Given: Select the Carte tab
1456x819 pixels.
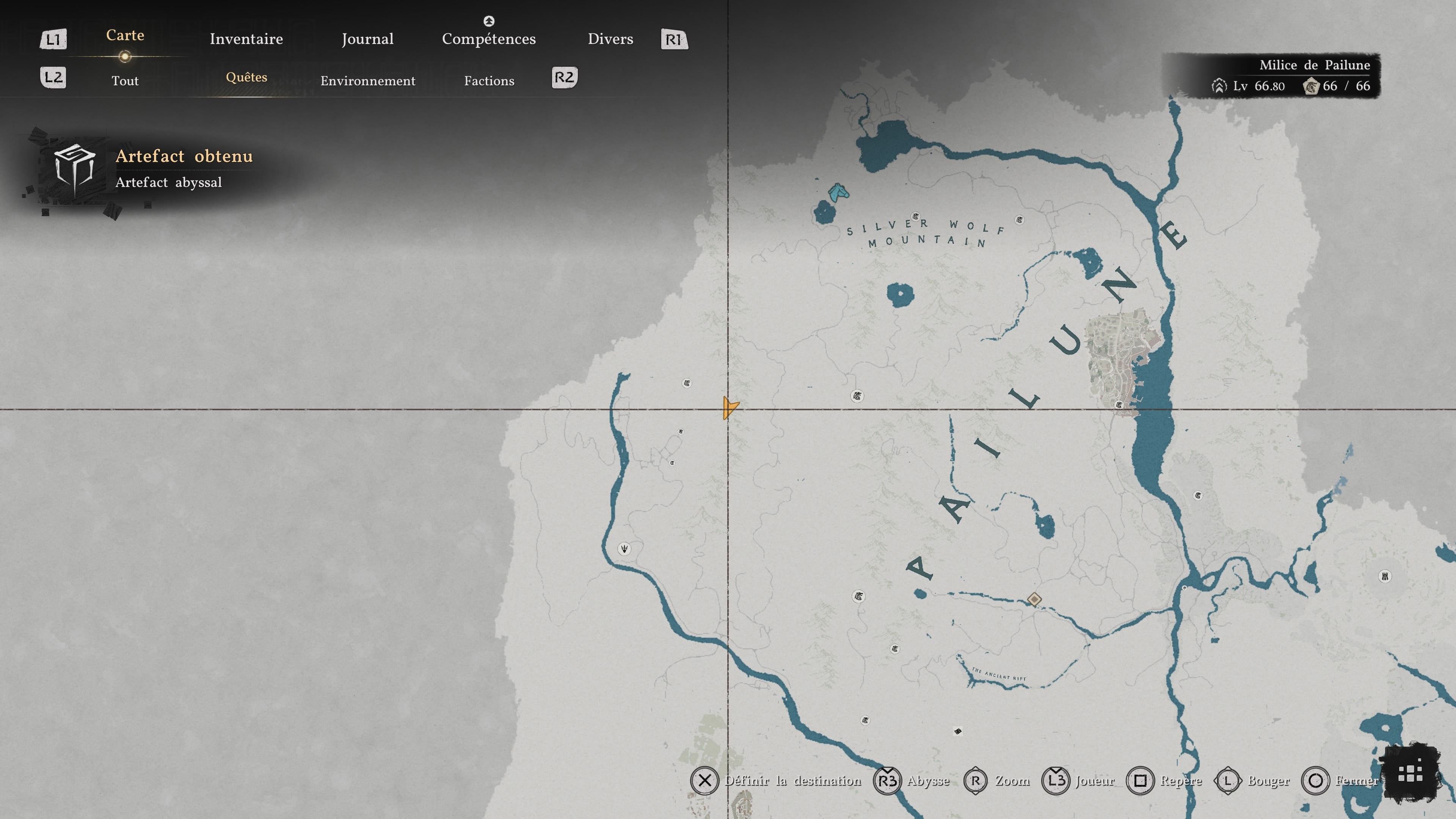Looking at the screenshot, I should pos(125,35).
